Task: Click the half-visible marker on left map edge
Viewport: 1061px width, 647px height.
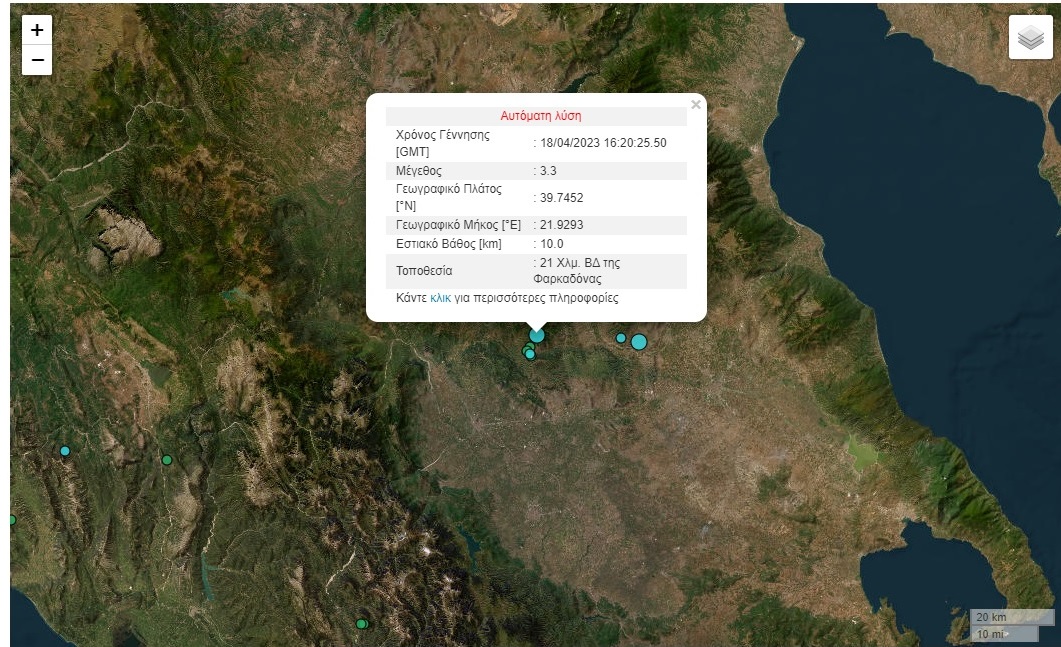Action: (12, 520)
